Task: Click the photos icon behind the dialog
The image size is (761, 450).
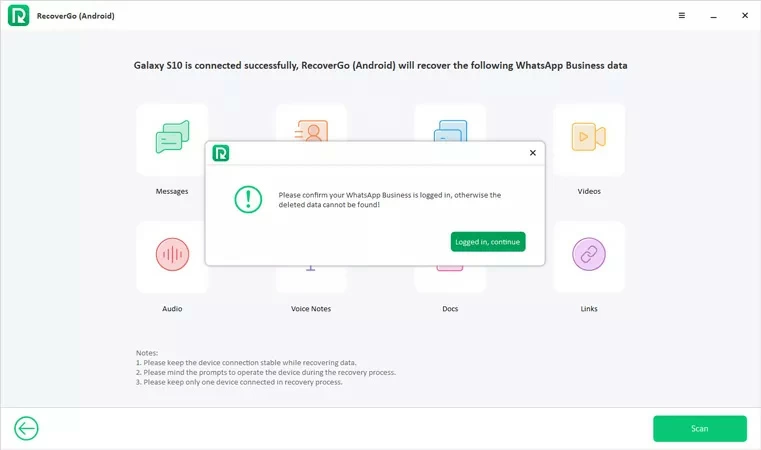Action: tap(450, 131)
